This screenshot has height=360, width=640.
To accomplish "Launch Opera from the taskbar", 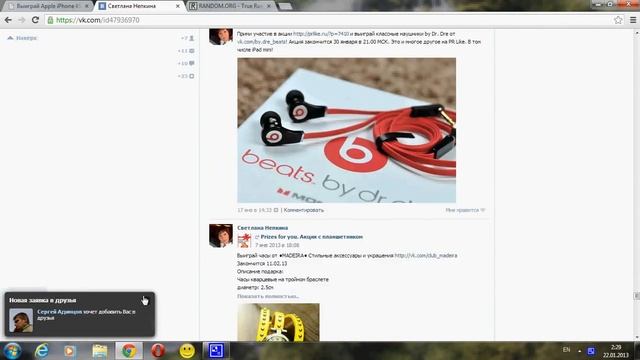I will 158,351.
